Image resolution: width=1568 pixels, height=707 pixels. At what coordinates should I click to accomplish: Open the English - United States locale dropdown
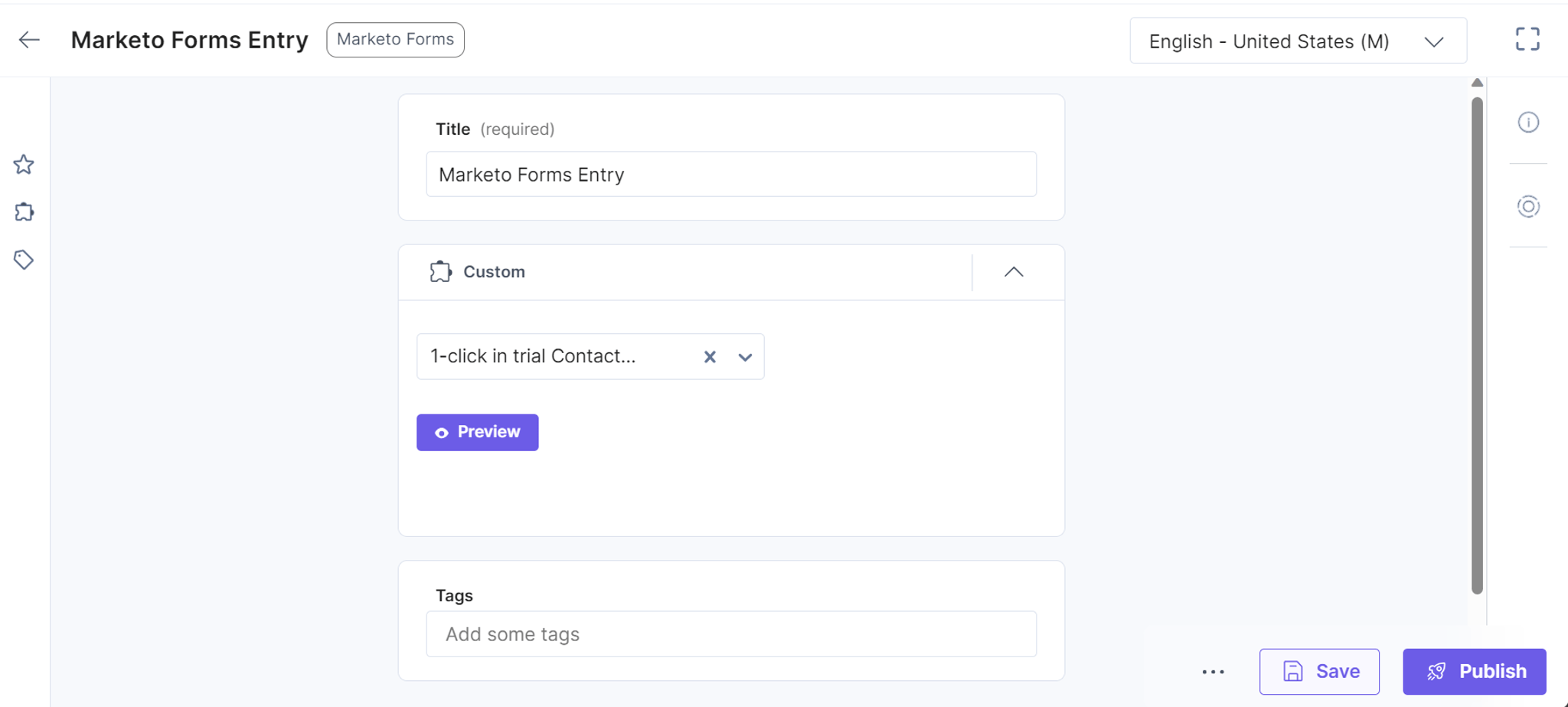tap(1298, 41)
